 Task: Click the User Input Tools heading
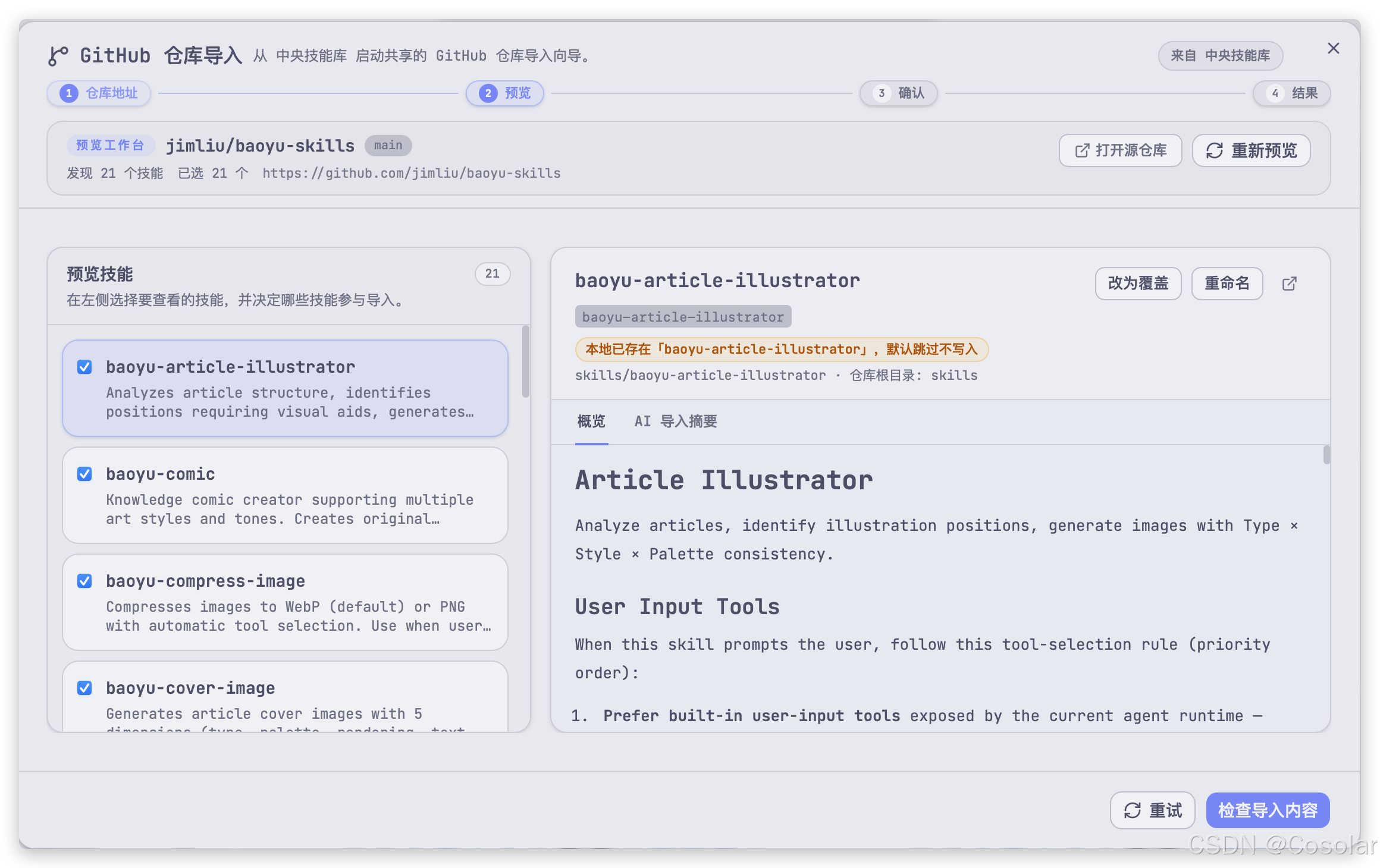coord(677,607)
